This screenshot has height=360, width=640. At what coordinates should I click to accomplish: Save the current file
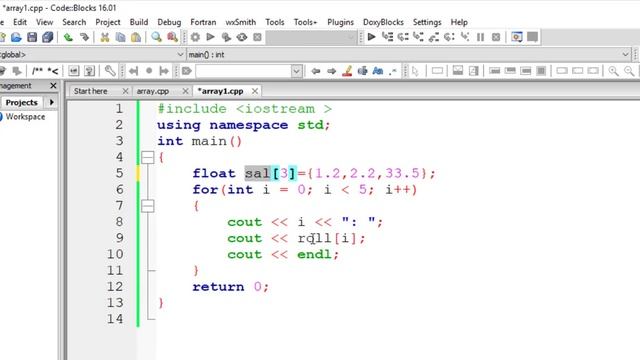click(x=32, y=38)
